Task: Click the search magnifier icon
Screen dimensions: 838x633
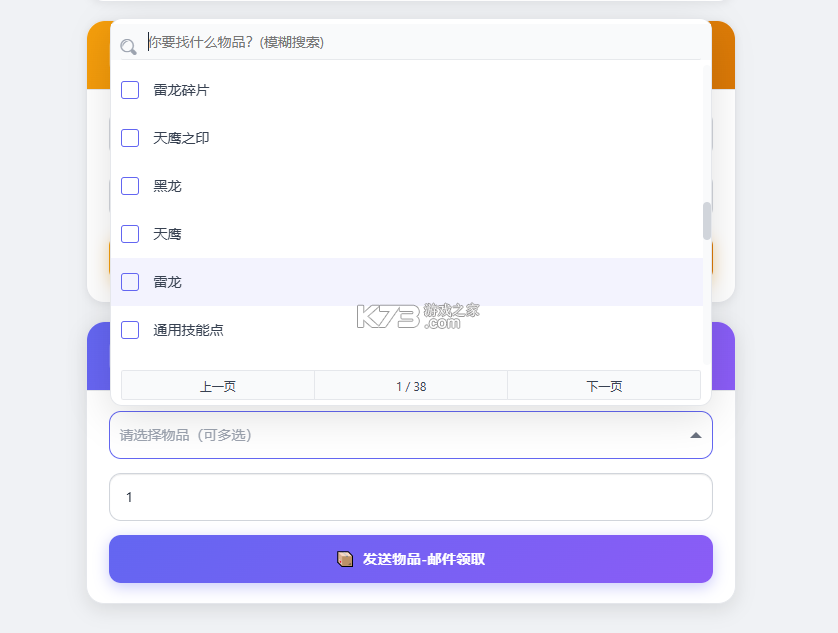Action: click(x=128, y=47)
